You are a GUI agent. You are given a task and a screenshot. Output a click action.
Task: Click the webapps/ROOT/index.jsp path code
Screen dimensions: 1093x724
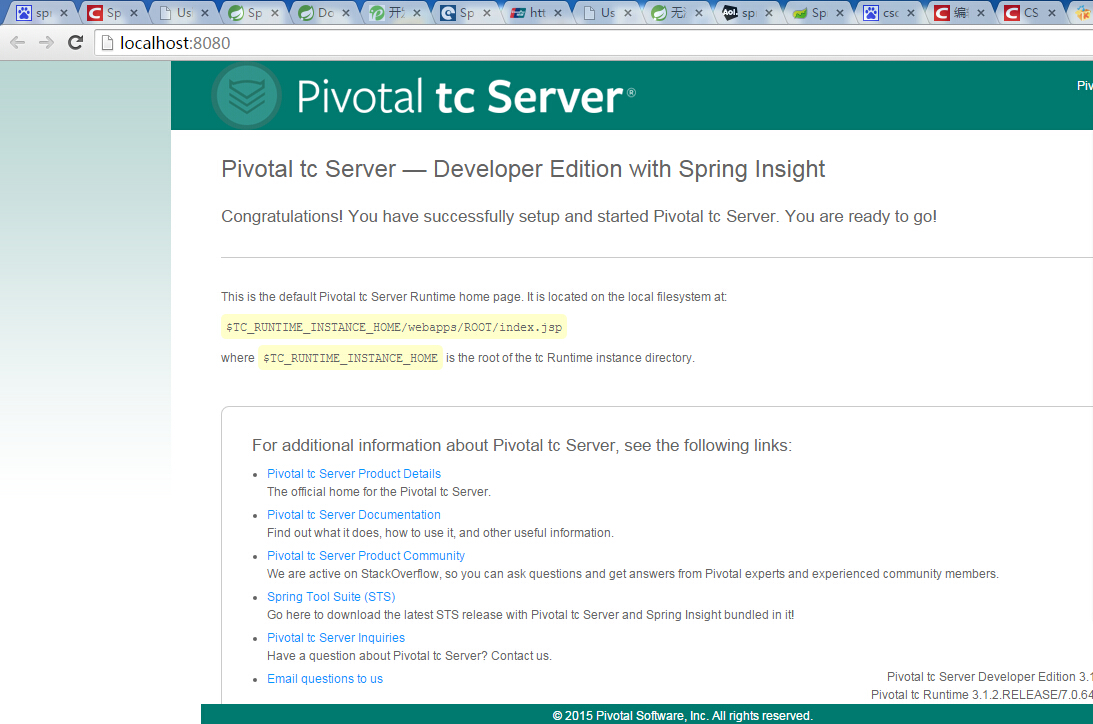click(394, 327)
